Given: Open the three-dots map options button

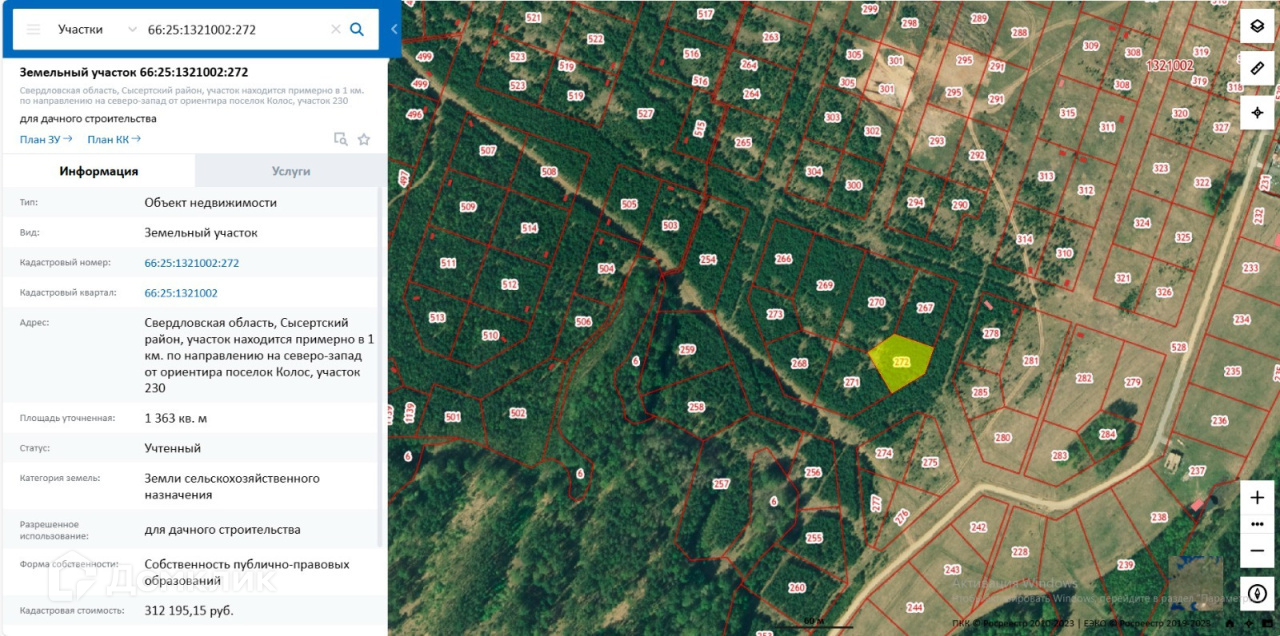Looking at the screenshot, I should (x=1257, y=524).
